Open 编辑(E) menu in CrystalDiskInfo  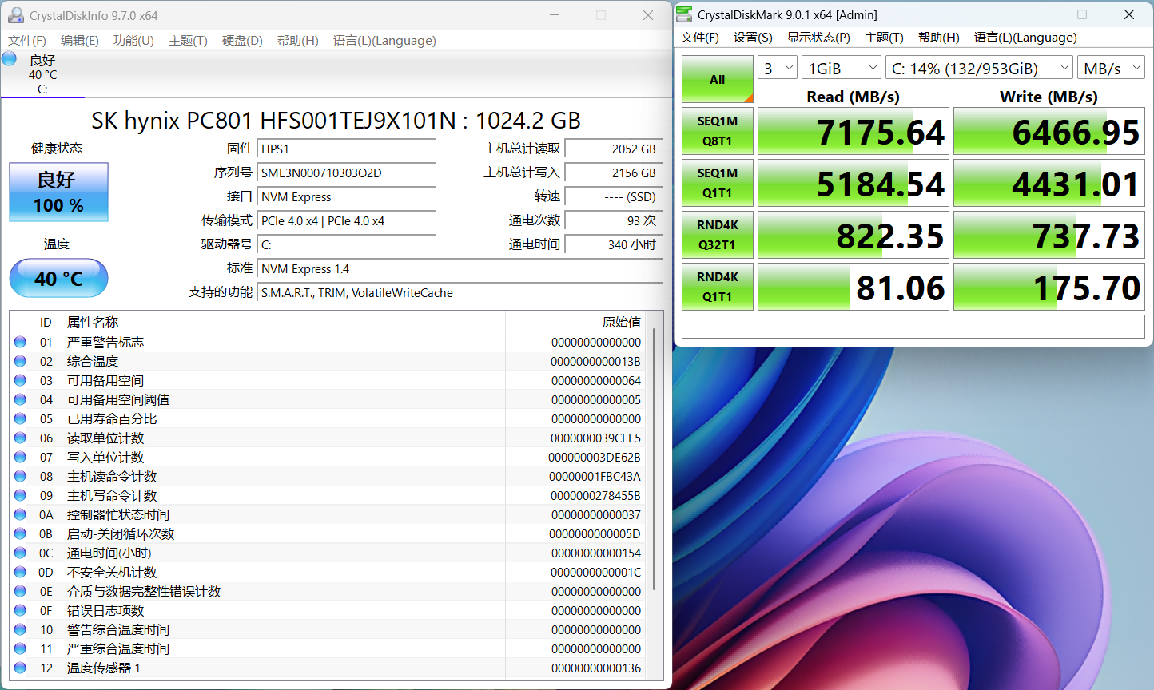(x=79, y=40)
